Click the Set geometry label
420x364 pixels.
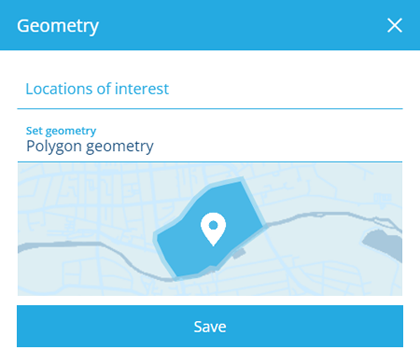61,131
